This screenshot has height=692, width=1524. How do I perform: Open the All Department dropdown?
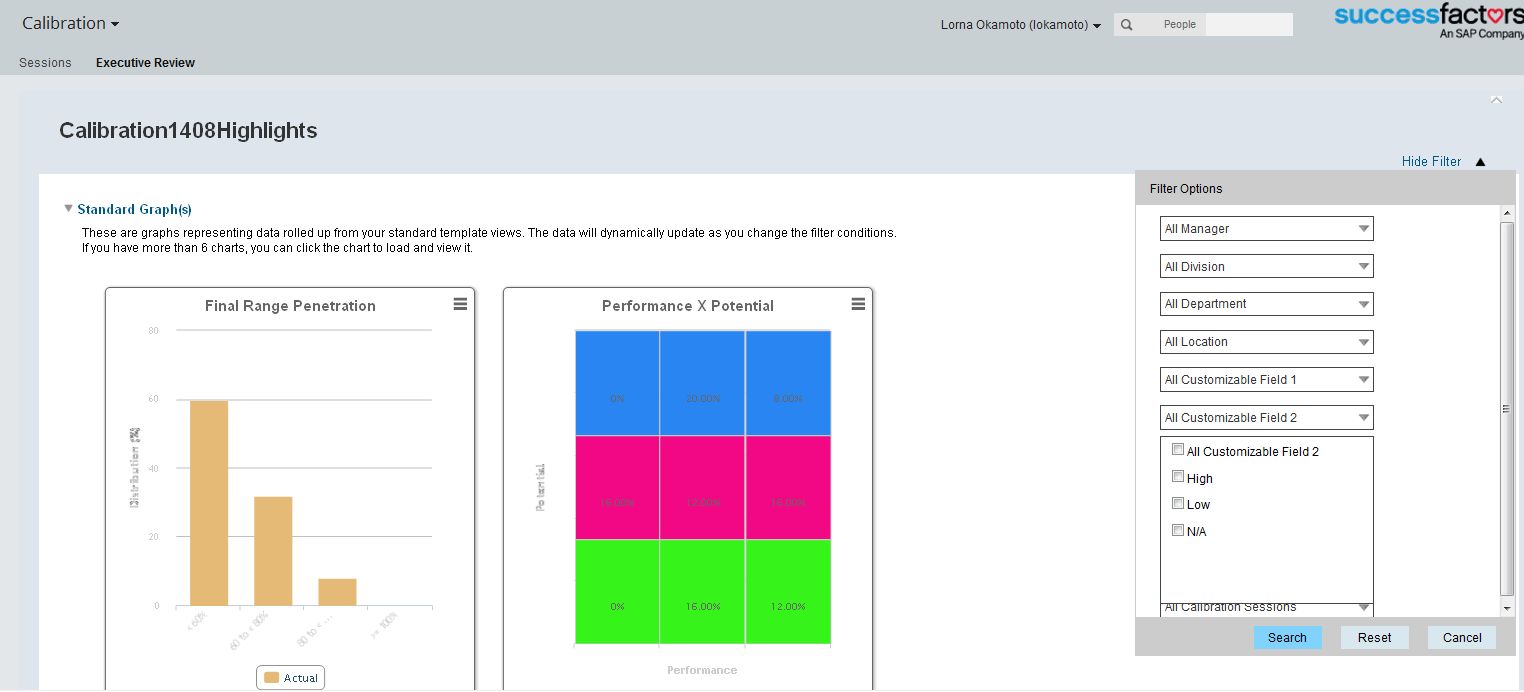pyautogui.click(x=1266, y=304)
